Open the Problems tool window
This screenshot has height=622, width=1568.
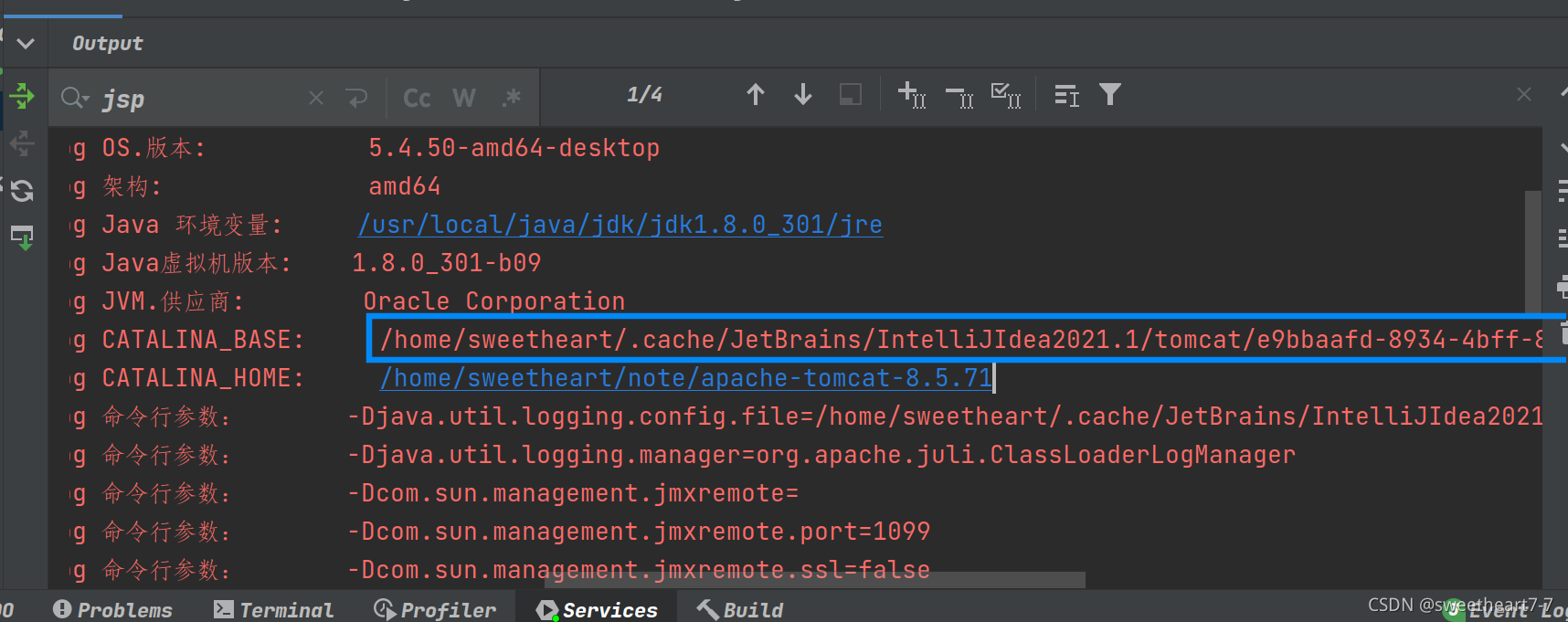(x=113, y=609)
